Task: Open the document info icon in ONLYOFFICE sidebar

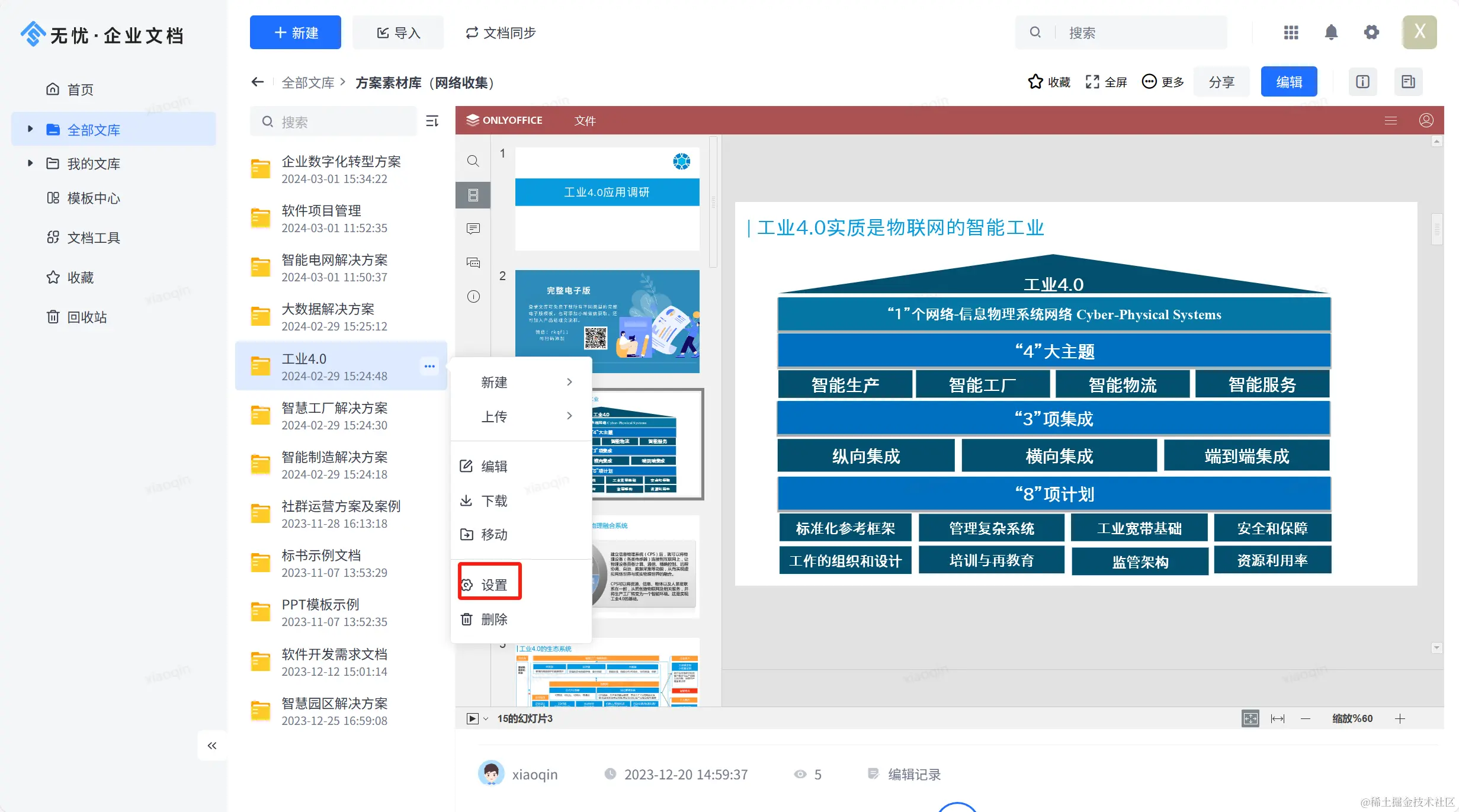Action: [473, 296]
